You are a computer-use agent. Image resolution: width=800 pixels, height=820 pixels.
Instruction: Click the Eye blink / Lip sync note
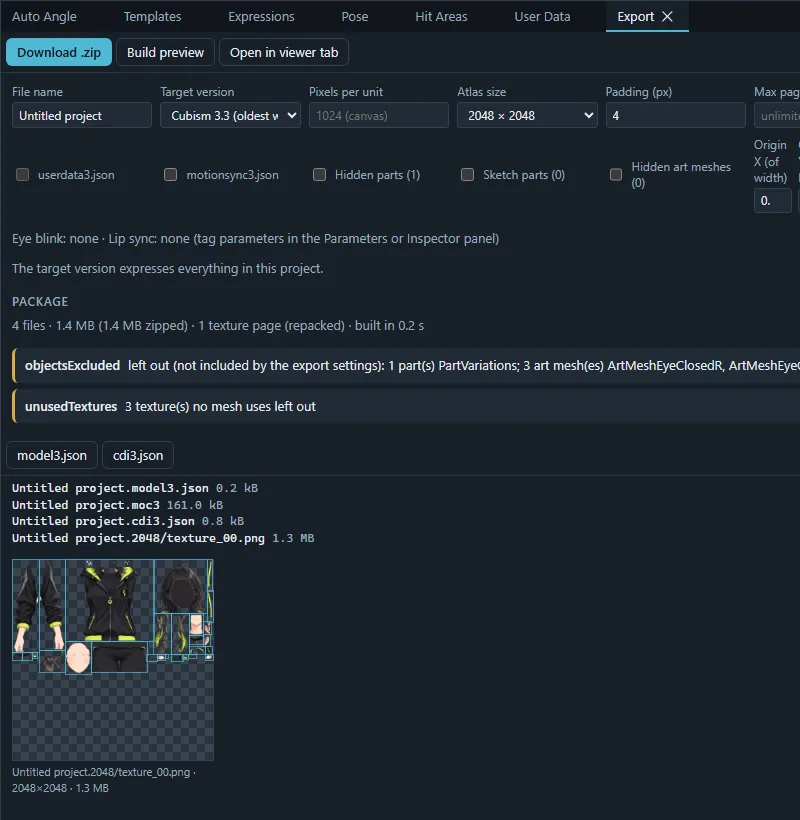[x=256, y=238]
